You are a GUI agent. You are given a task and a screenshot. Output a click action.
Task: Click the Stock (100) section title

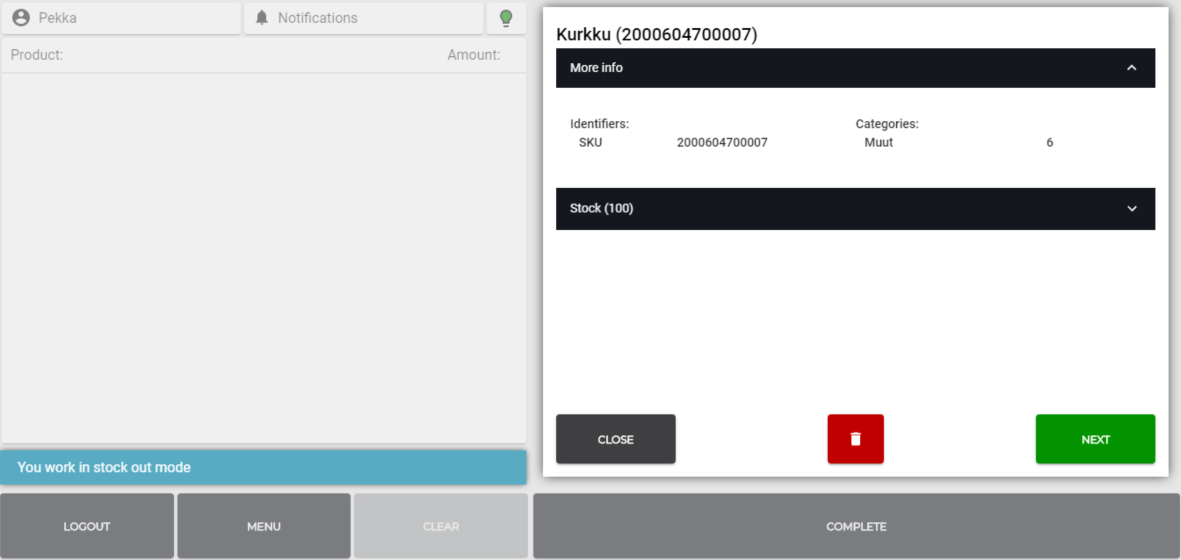point(601,209)
